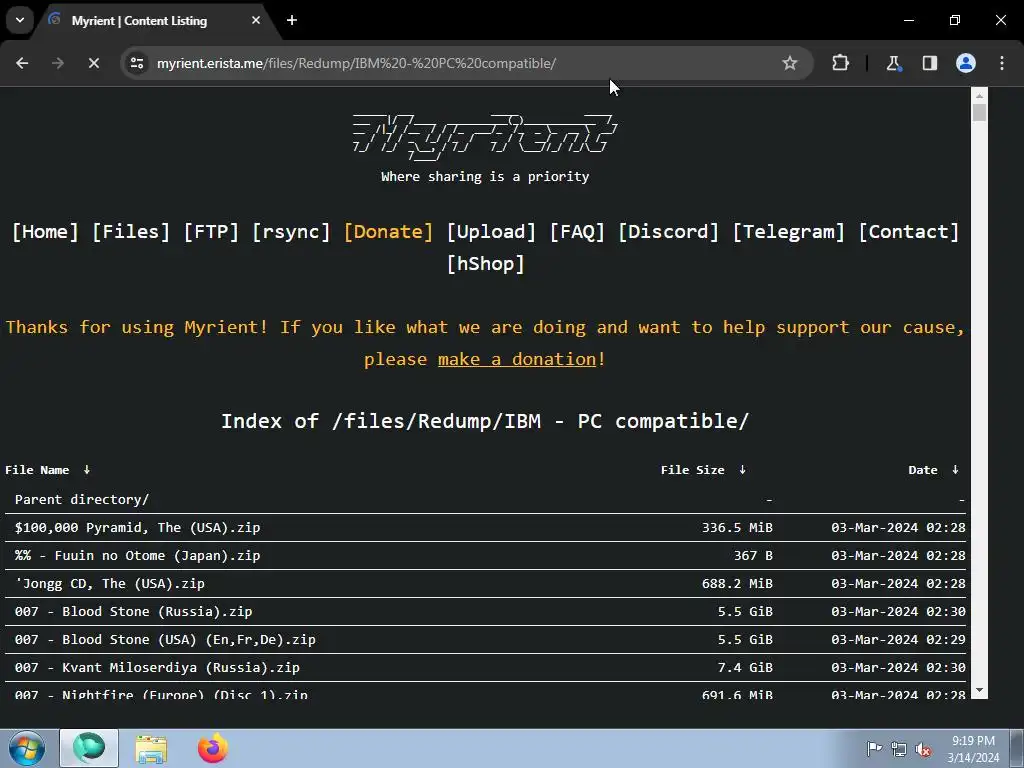Open site information icon in address bar
Screen dimensions: 1024x768
click(x=136, y=63)
